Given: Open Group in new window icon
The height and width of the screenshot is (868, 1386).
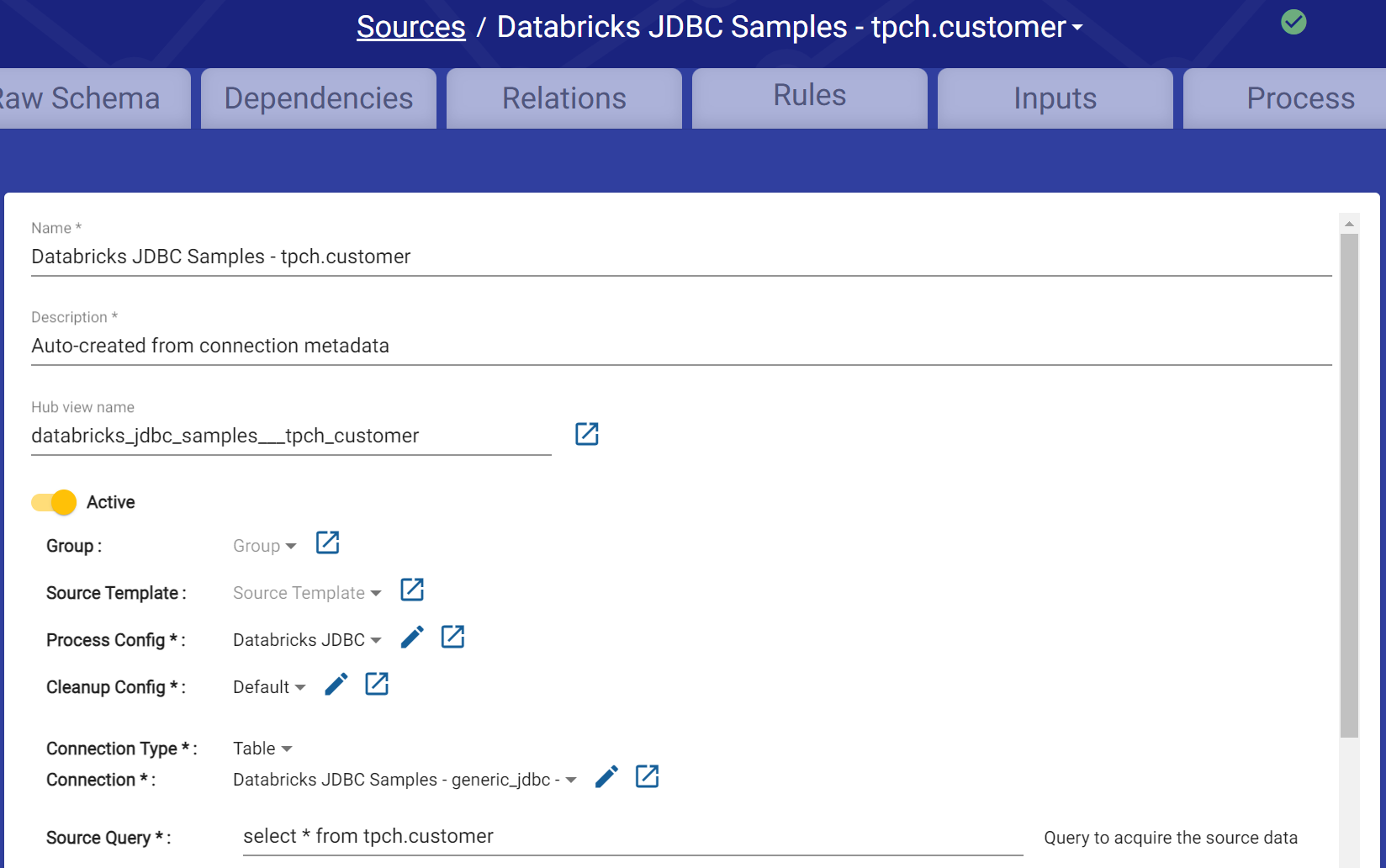Looking at the screenshot, I should [x=327, y=543].
